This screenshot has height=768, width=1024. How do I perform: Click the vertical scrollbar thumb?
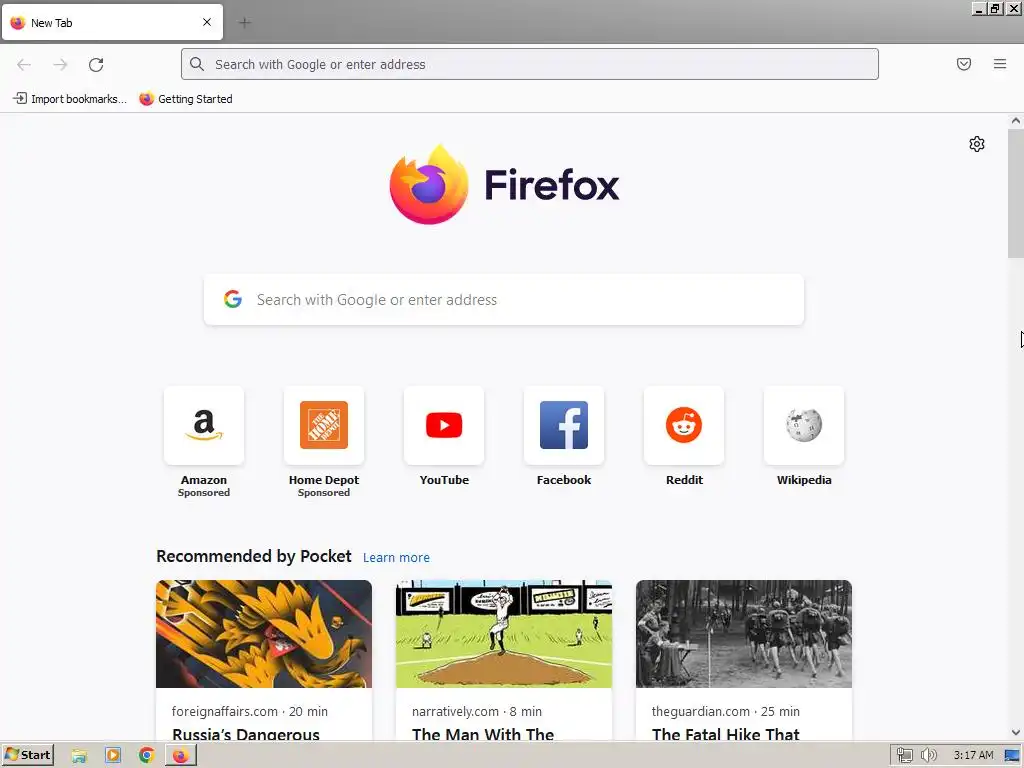pos(1016,193)
